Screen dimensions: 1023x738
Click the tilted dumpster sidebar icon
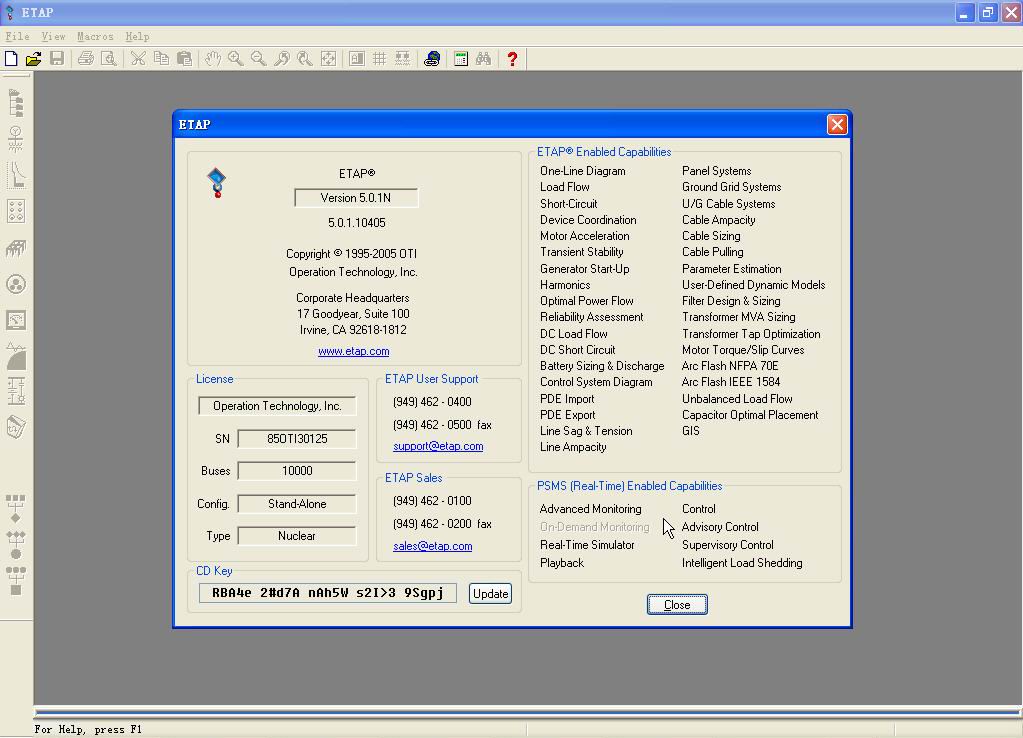pos(16,427)
